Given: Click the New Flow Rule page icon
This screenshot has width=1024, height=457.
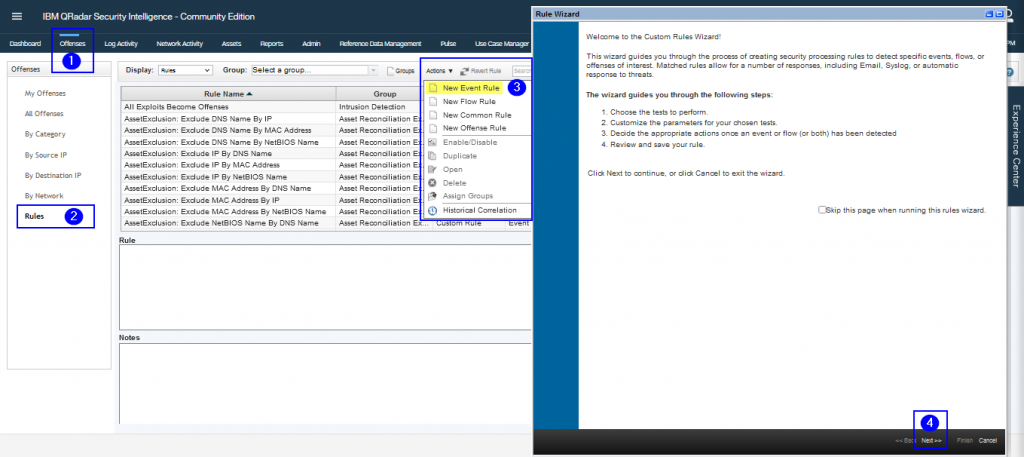Looking at the screenshot, I should tap(432, 101).
